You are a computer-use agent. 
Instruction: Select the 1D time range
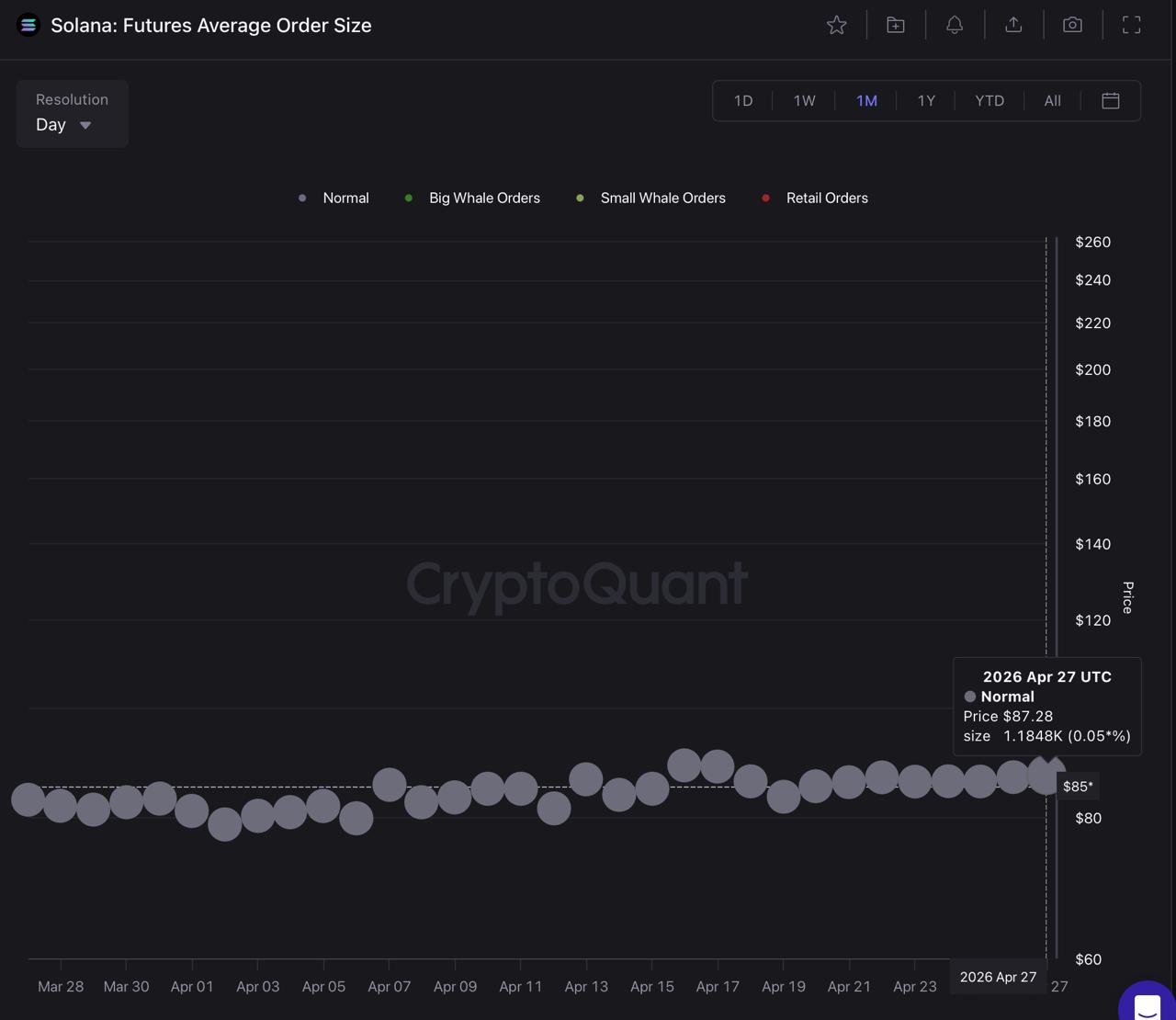743,101
